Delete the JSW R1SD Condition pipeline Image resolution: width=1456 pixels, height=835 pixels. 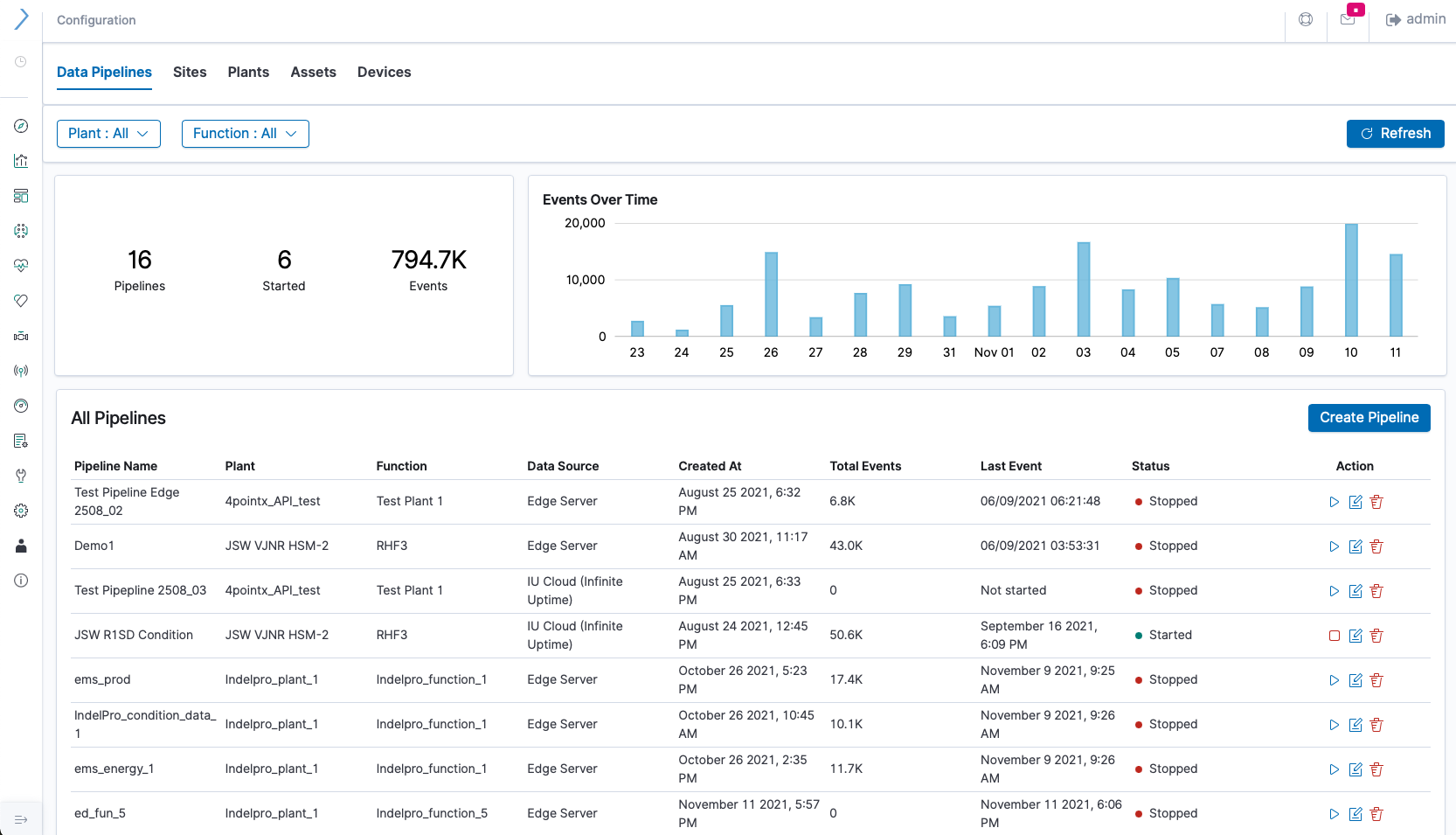point(1376,636)
